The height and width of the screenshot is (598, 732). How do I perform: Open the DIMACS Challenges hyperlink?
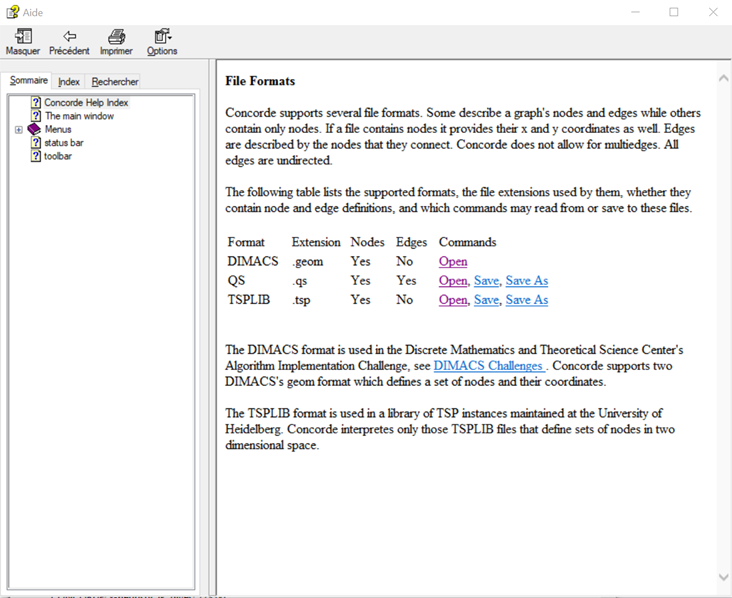489,366
